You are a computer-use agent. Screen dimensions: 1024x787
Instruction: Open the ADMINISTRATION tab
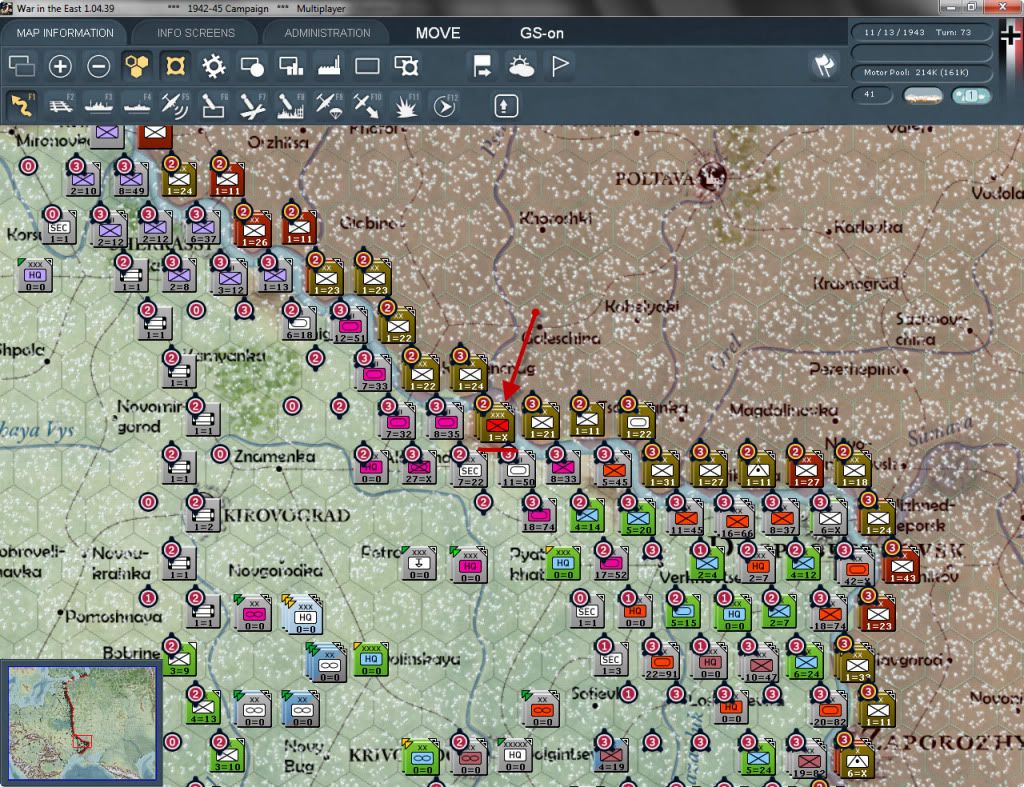pyautogui.click(x=327, y=33)
